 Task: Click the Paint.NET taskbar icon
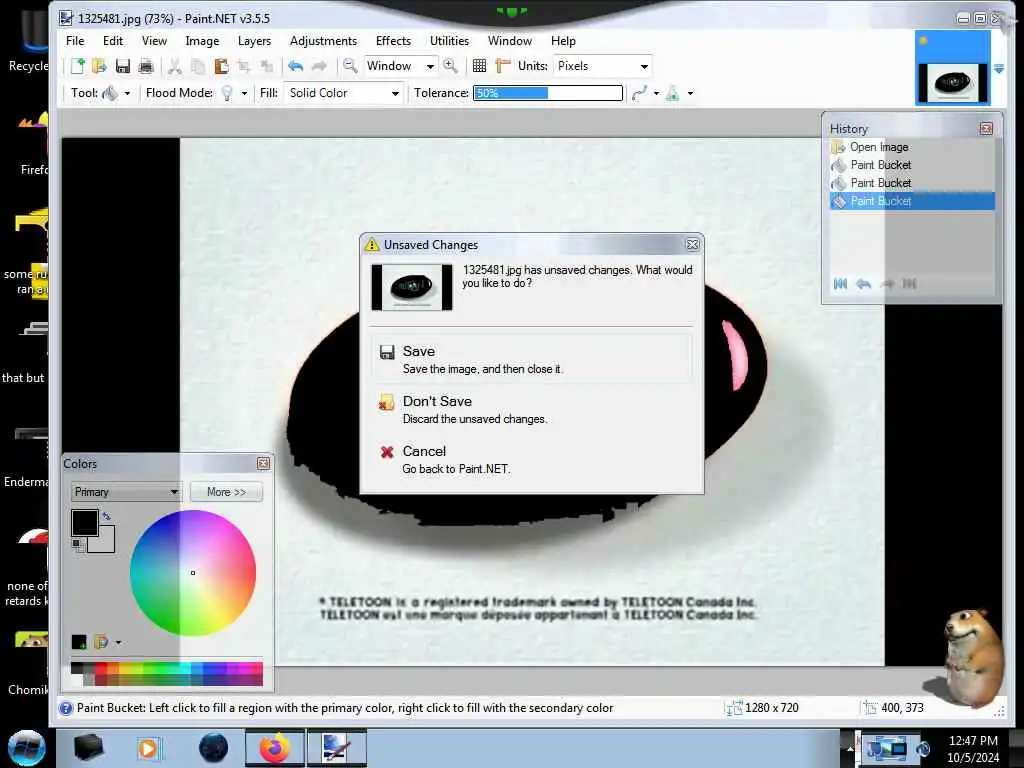pyautogui.click(x=336, y=748)
